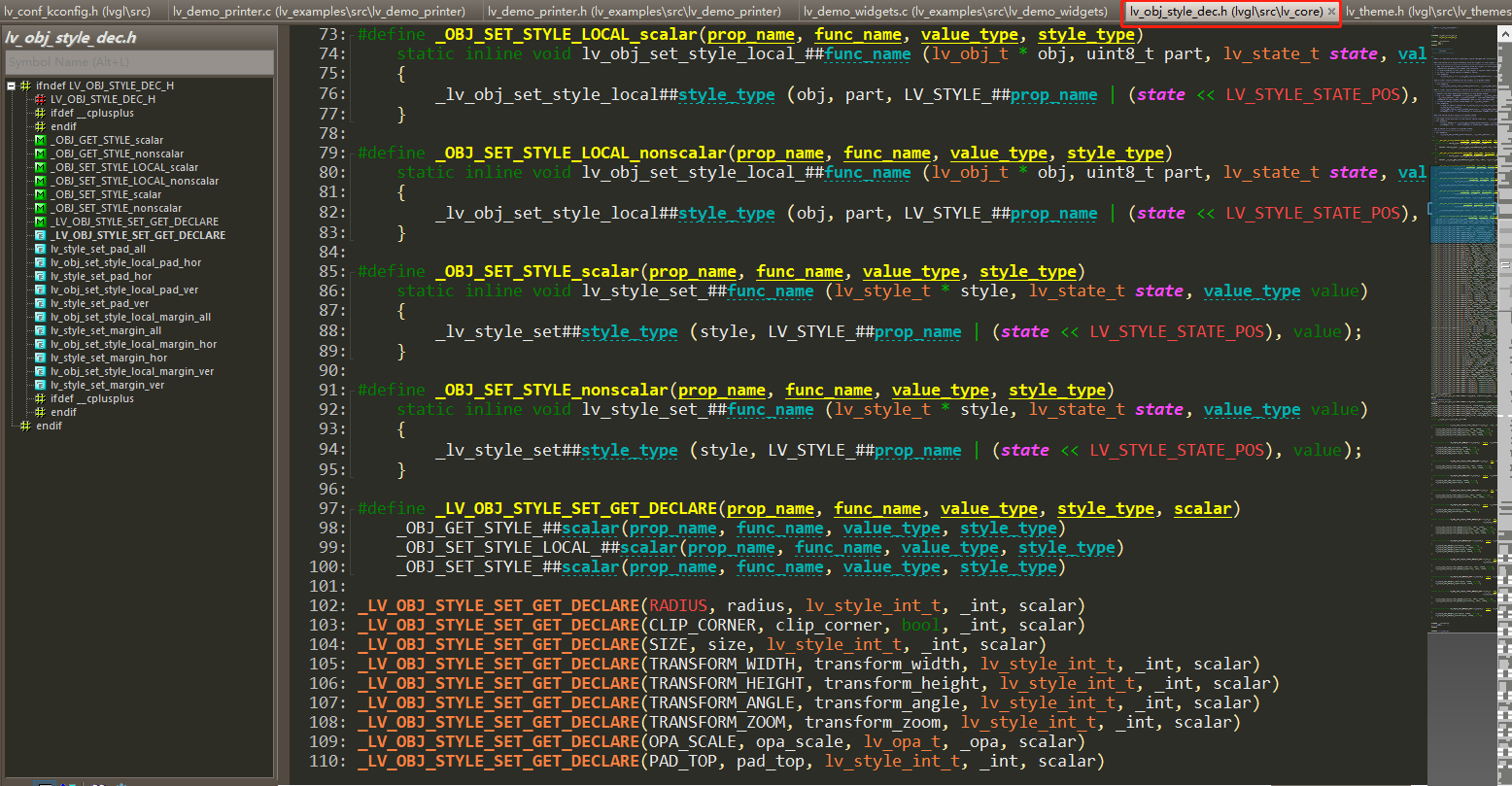Screen dimensions: 1512x786
Task: Click _LV_OBJ_STYLE_SET_GET_DECLARE macro name on line 97
Action: pyautogui.click(x=576, y=508)
